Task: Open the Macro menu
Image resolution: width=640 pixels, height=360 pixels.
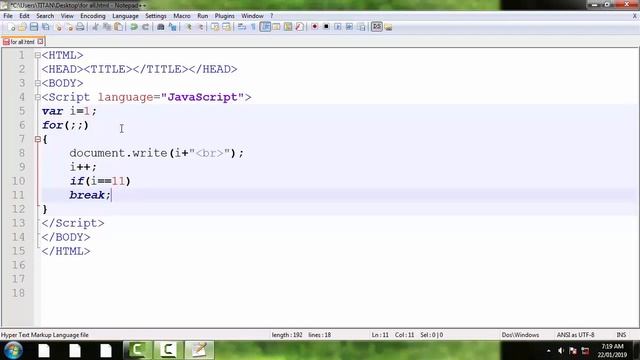Action: coord(182,16)
